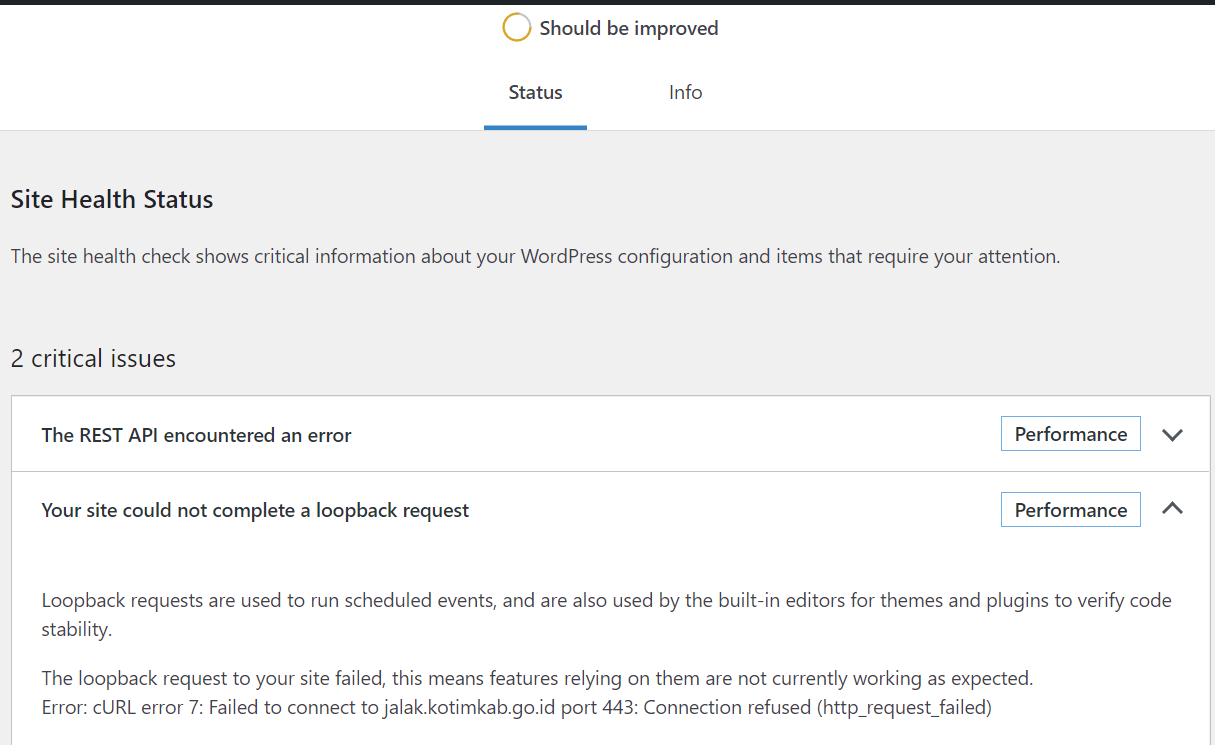Click Performance badge on loopback request row
The height and width of the screenshot is (745, 1215).
1070,510
